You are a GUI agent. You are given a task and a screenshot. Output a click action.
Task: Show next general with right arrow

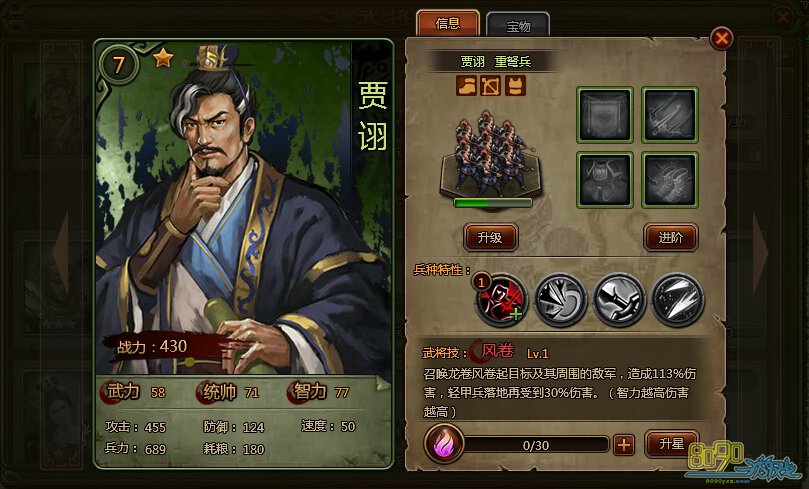click(x=761, y=252)
